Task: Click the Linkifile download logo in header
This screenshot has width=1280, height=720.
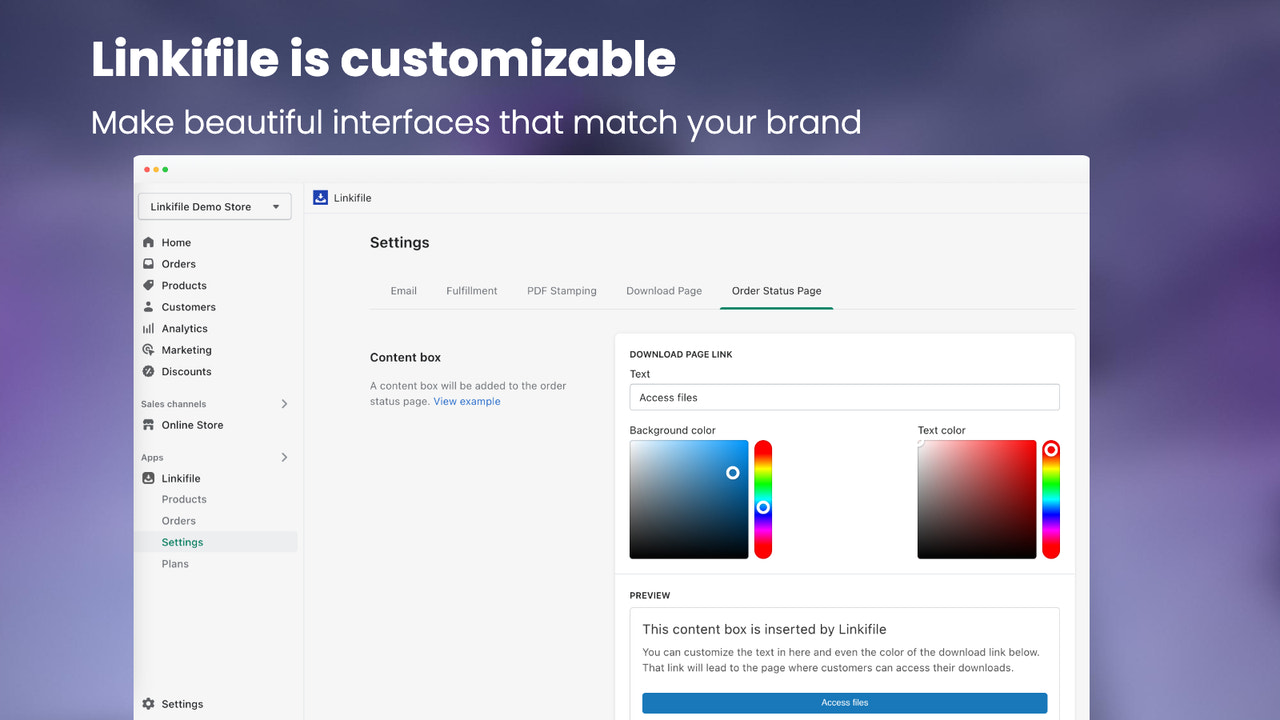Action: click(x=321, y=198)
